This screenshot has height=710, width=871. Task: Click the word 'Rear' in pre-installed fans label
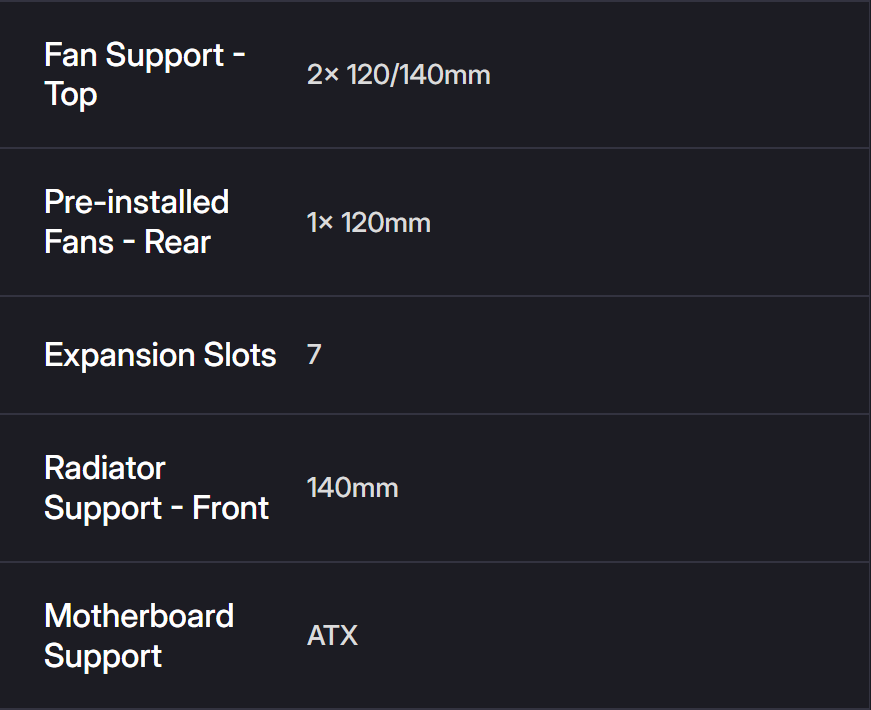pyautogui.click(x=178, y=242)
